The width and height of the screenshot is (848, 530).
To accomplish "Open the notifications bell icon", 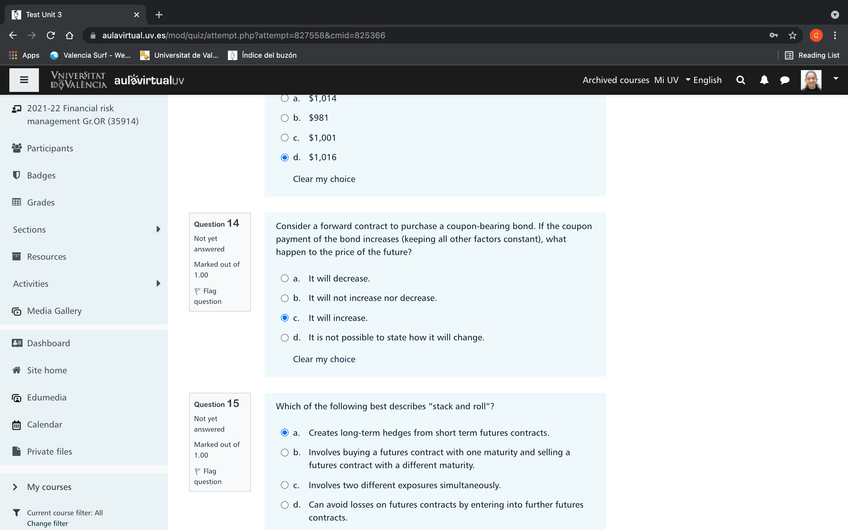I will click(x=764, y=80).
